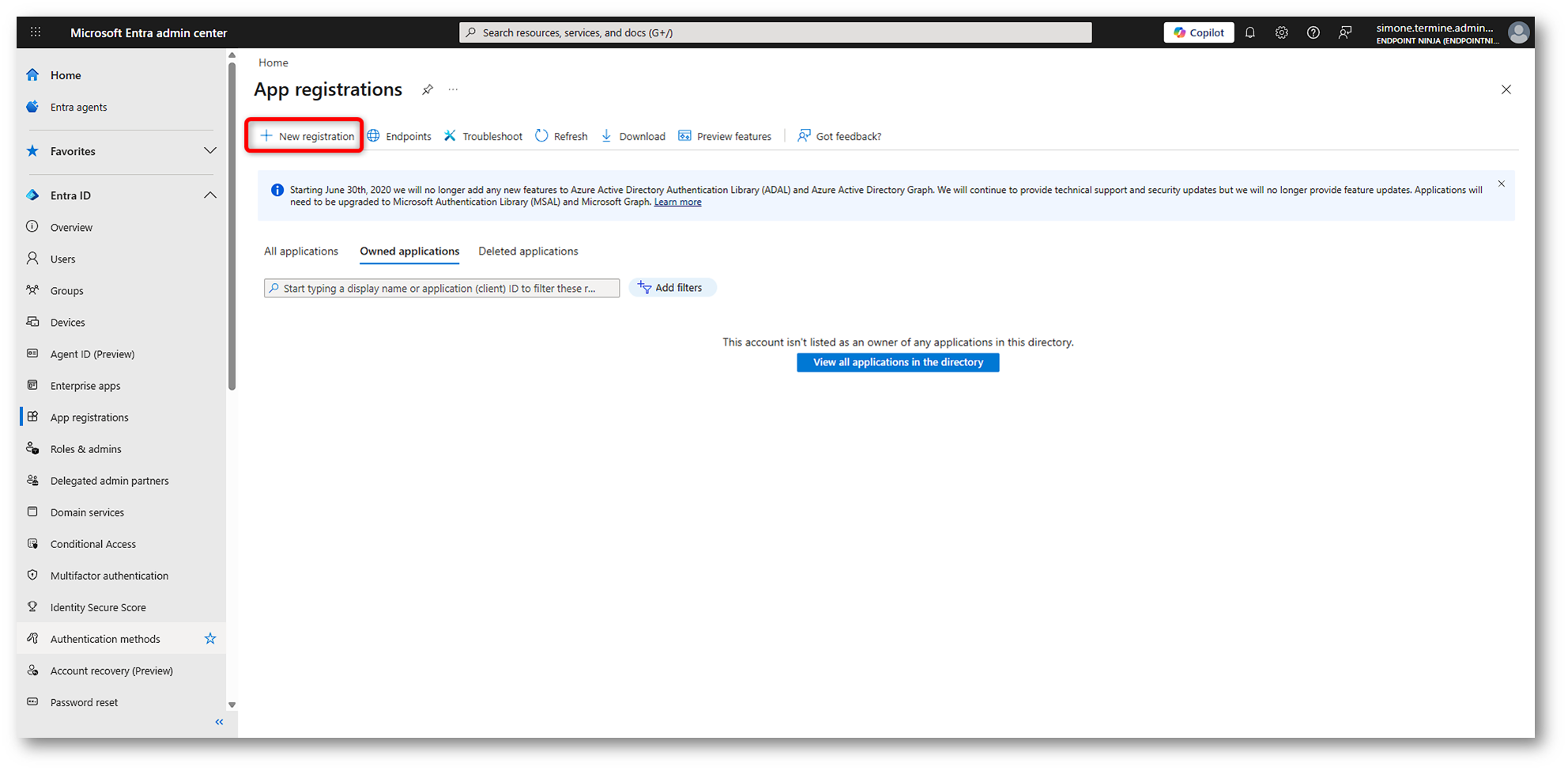Click the Home house icon in sidebar

pyautogui.click(x=32, y=75)
